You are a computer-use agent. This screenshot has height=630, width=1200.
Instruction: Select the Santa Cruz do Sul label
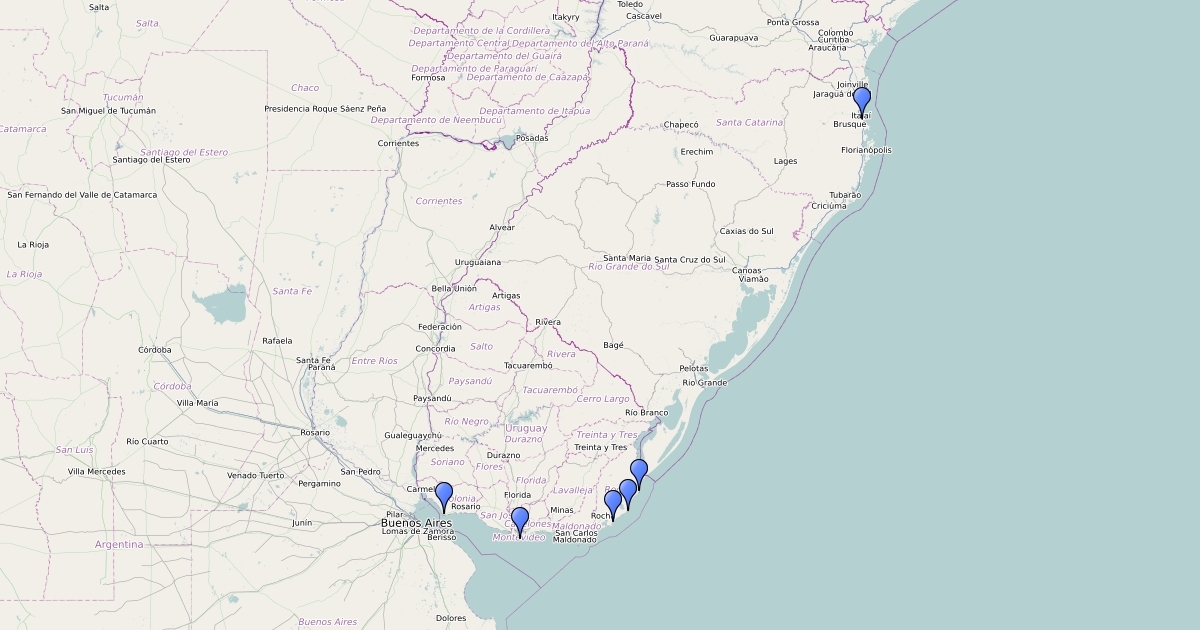click(x=690, y=259)
